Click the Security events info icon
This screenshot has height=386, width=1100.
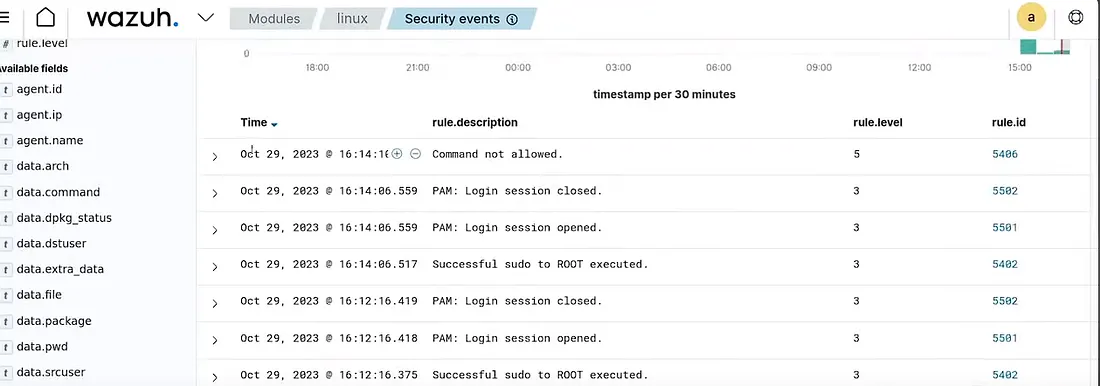tap(512, 20)
